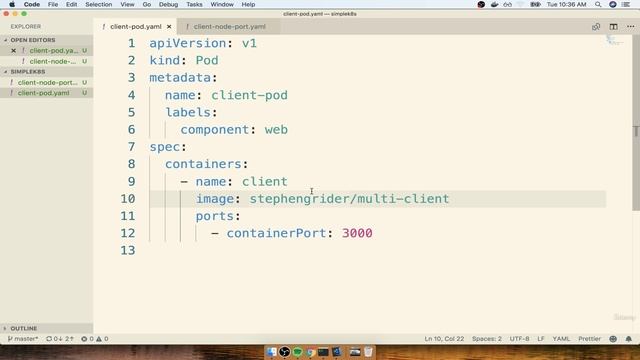The width and height of the screenshot is (640, 360).
Task: Click the glasses menu bar icon
Action: coord(507,4)
